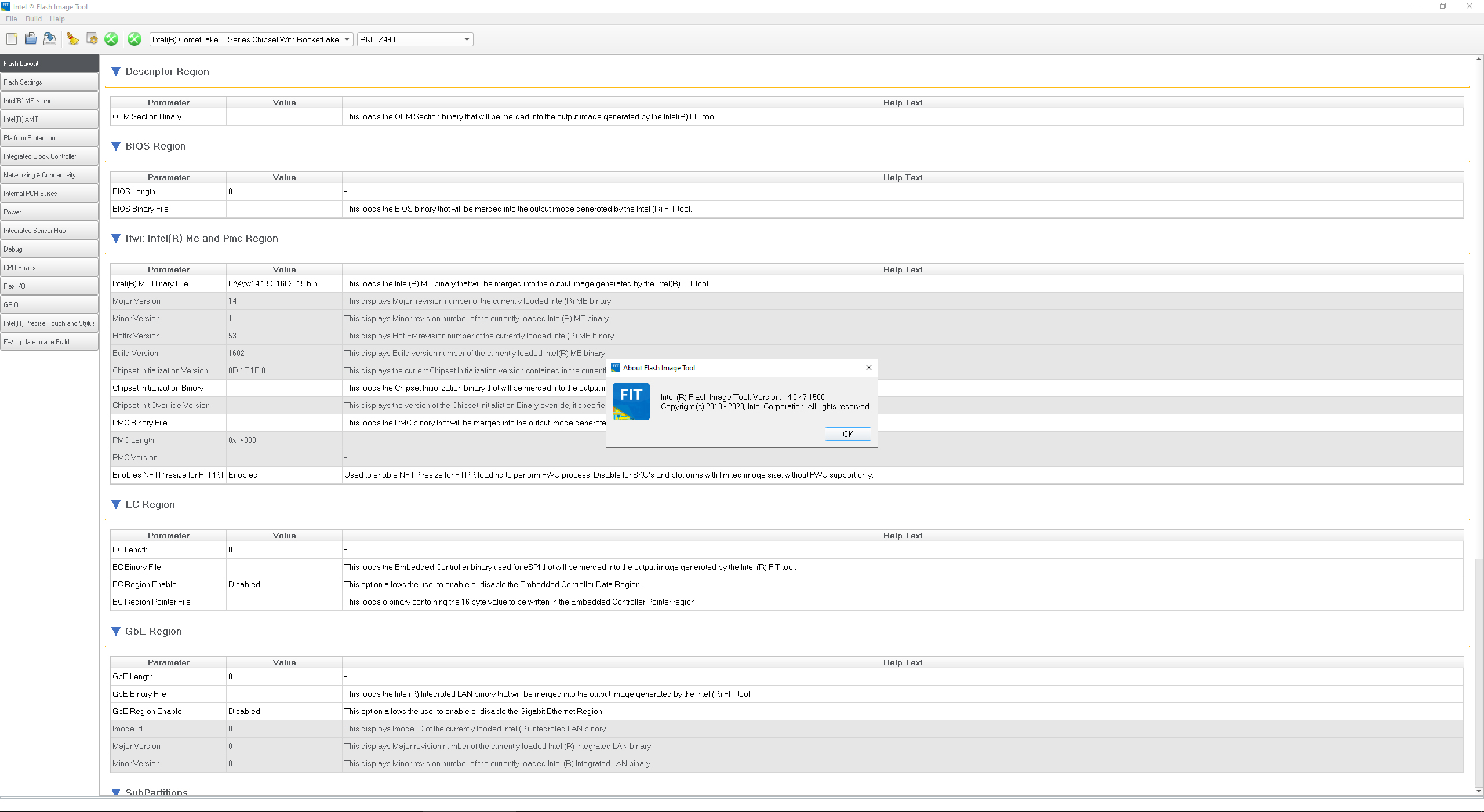Collapse the EC Region section
1484x812 pixels.
click(x=116, y=504)
